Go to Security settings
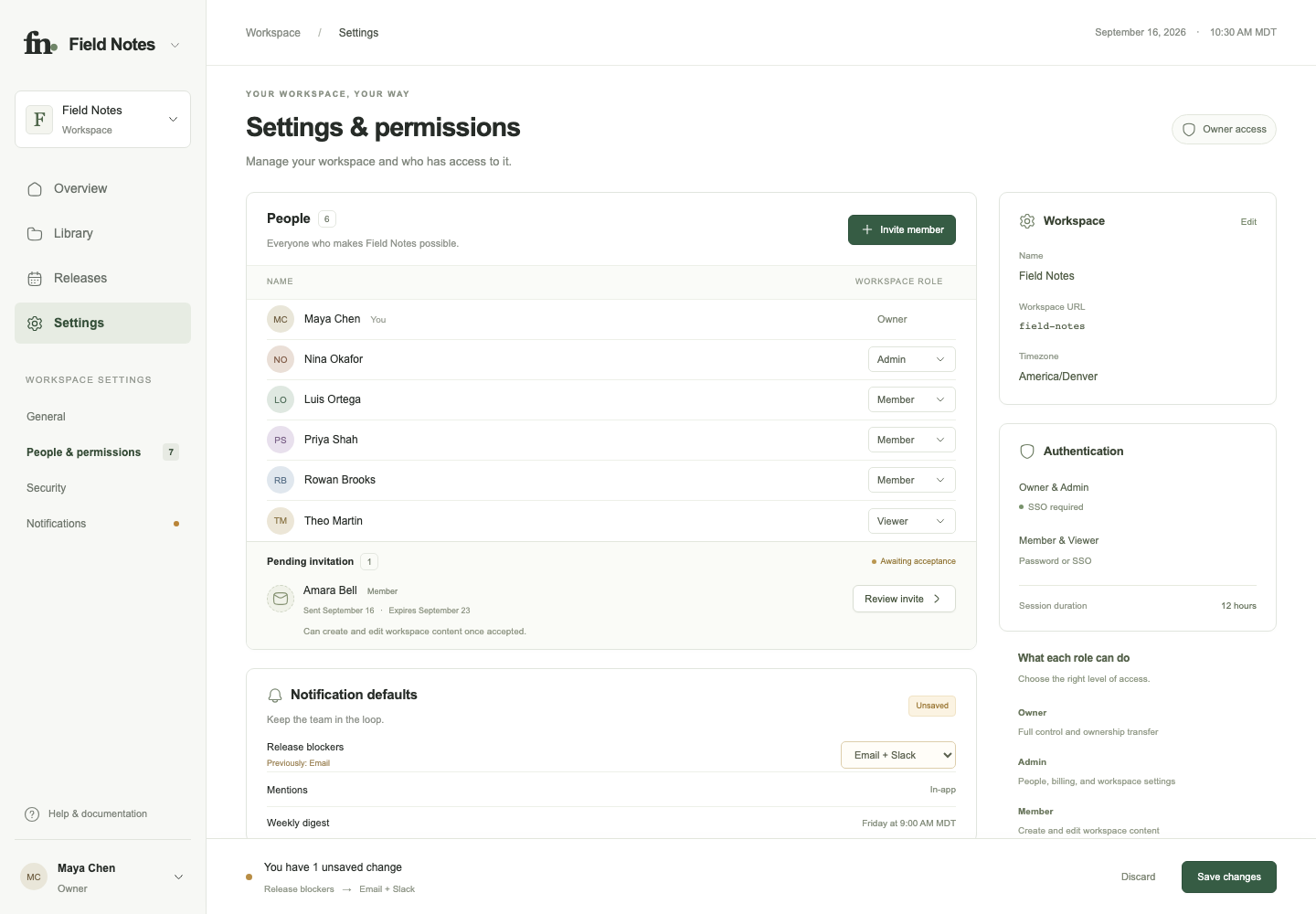The width and height of the screenshot is (1316, 914). pos(47,488)
